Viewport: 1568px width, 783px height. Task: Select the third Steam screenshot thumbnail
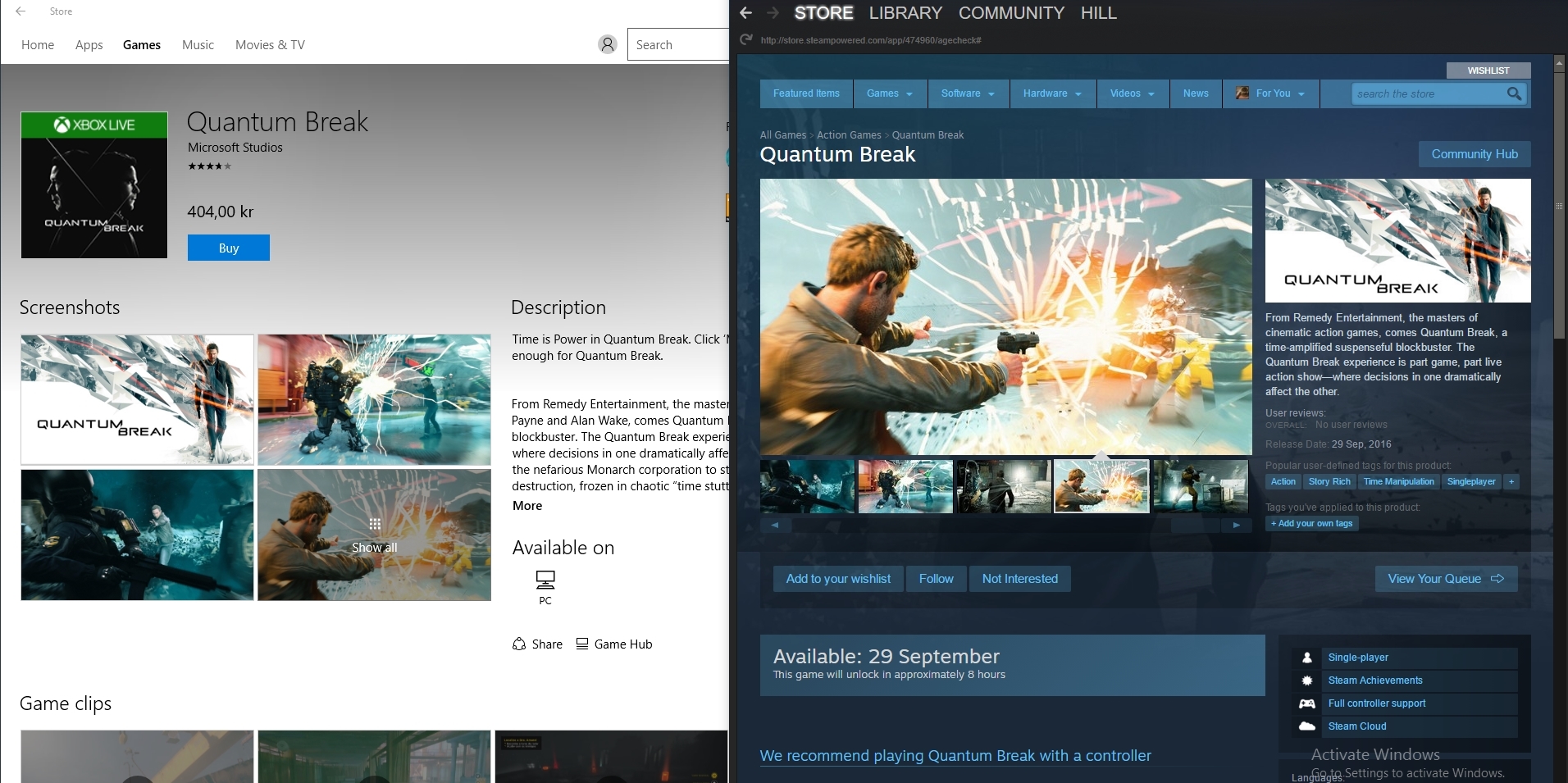pos(1004,486)
